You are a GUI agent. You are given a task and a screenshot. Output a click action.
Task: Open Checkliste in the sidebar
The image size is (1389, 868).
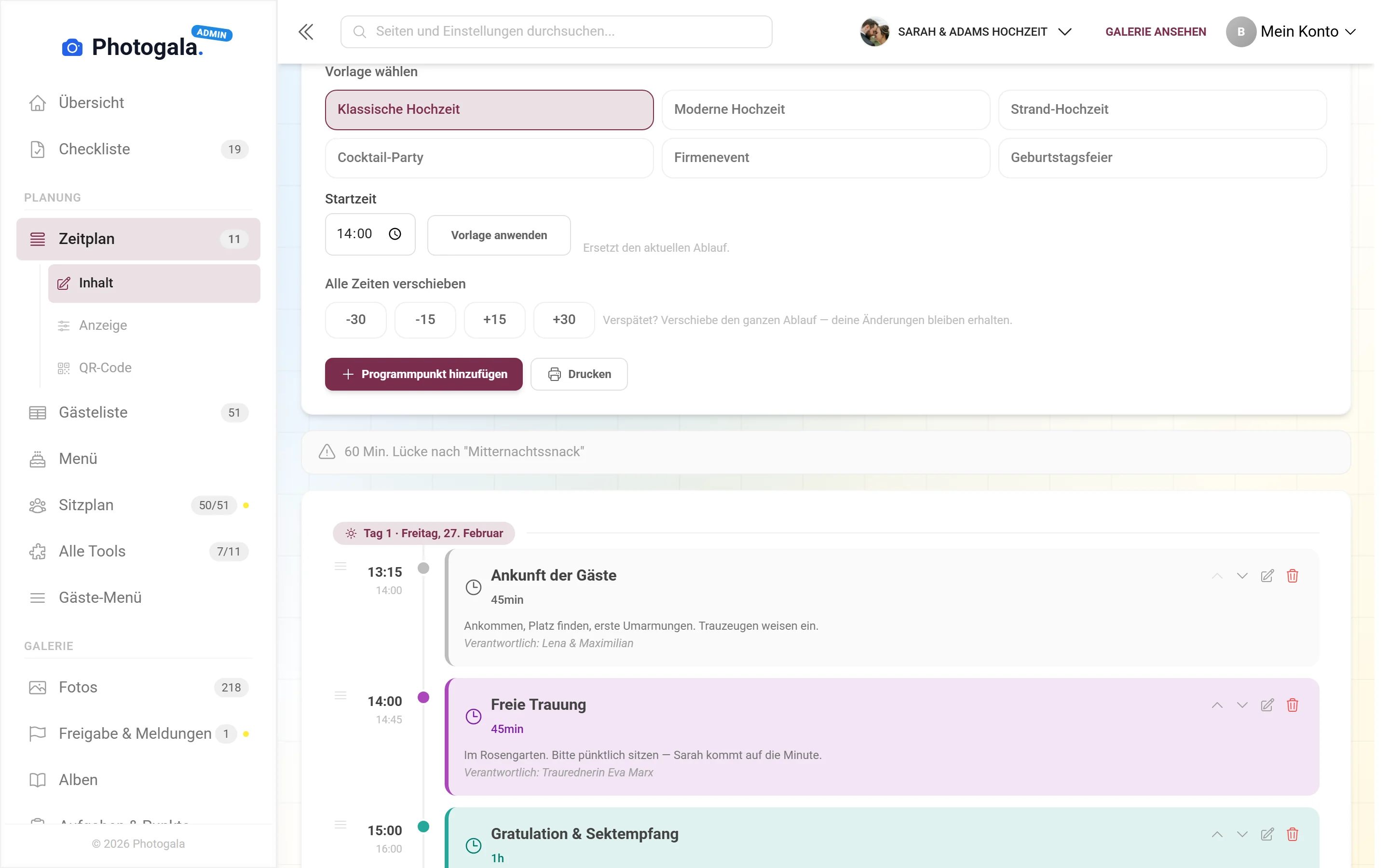tap(138, 149)
